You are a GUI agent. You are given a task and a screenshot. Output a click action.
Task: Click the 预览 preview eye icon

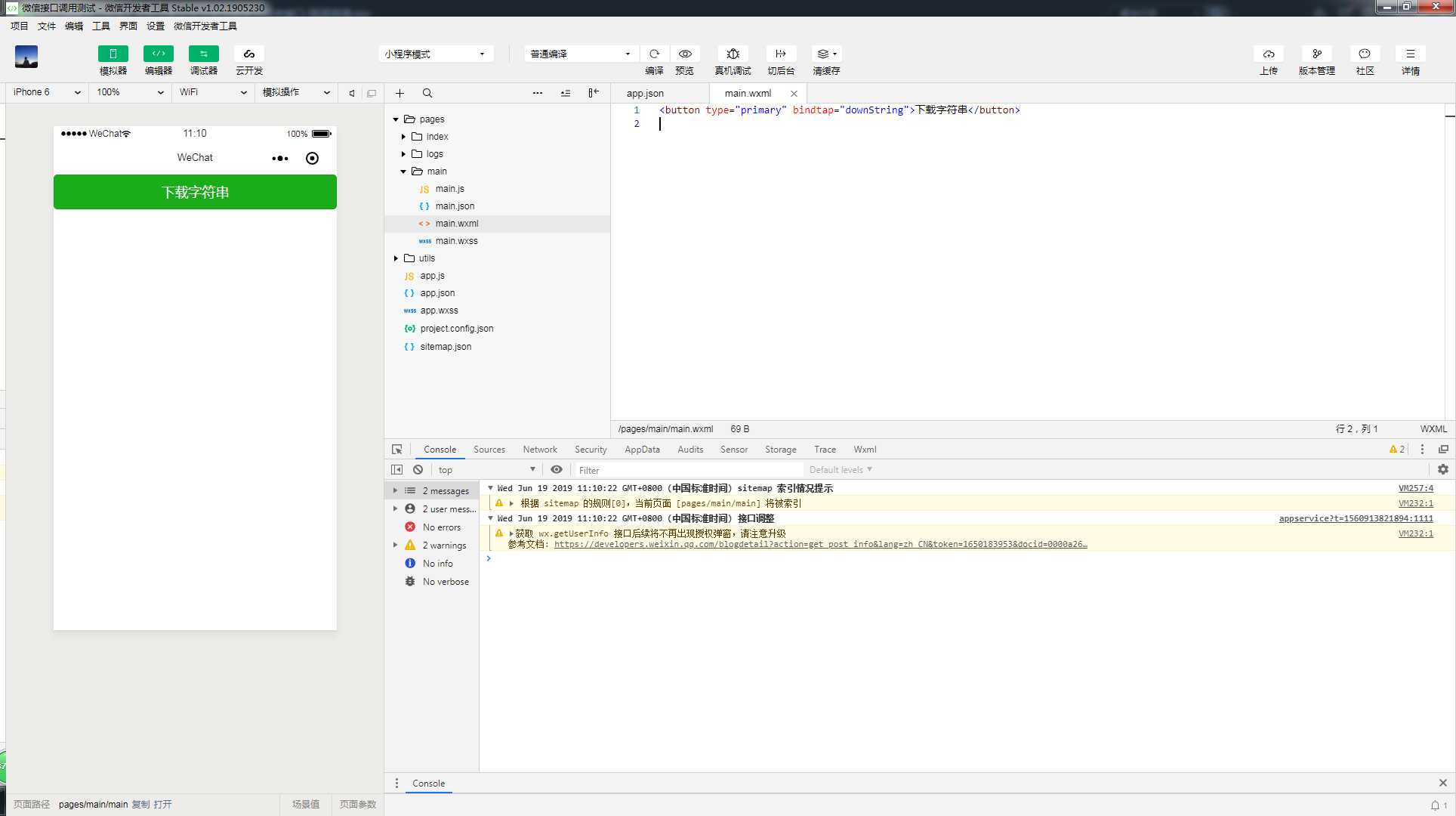[685, 54]
